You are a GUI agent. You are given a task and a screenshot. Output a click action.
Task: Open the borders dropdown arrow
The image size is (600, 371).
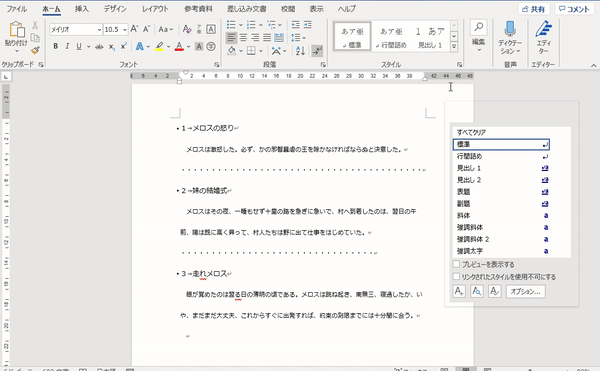[x=261, y=51]
